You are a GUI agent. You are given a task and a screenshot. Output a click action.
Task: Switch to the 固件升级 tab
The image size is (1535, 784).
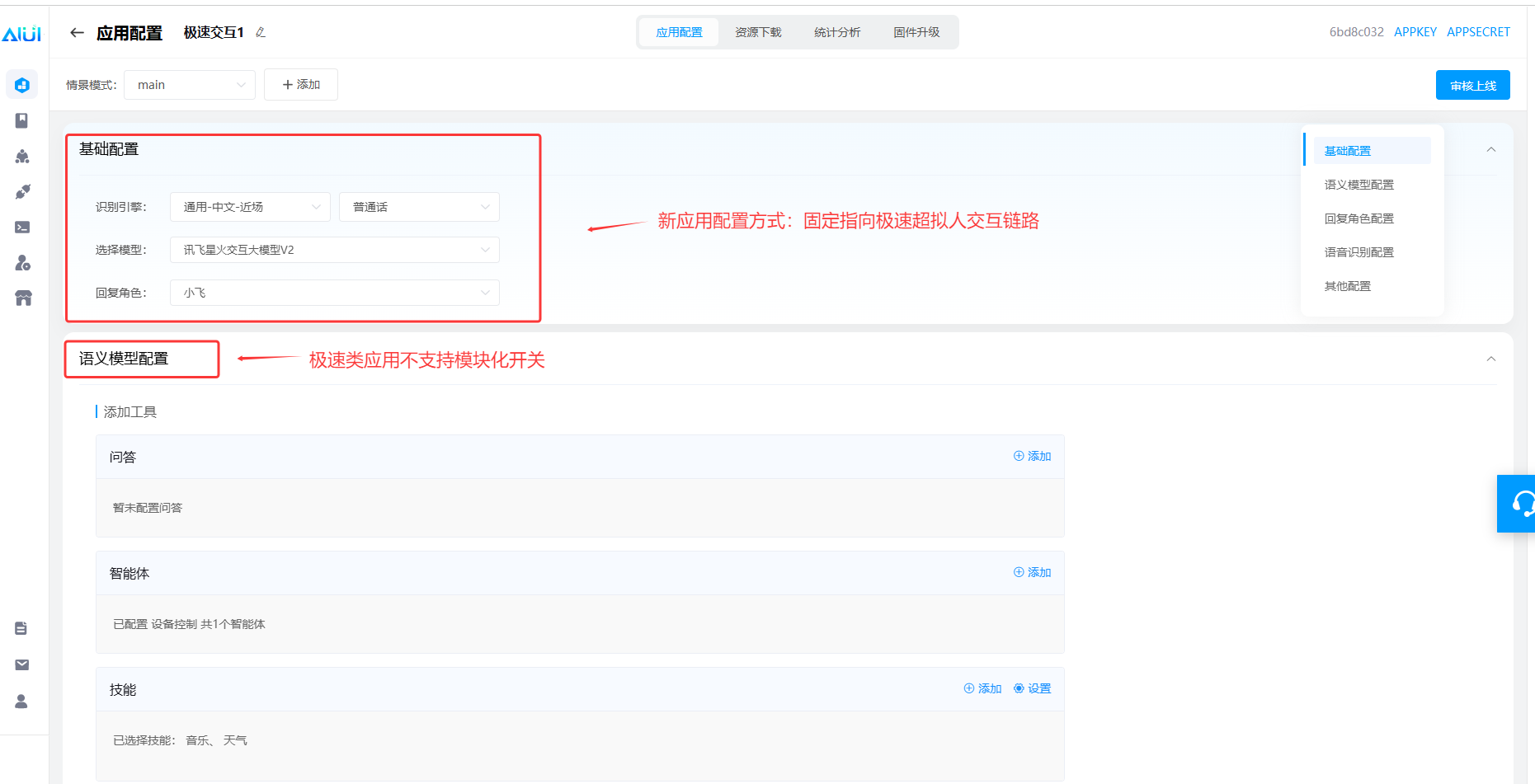pos(916,32)
